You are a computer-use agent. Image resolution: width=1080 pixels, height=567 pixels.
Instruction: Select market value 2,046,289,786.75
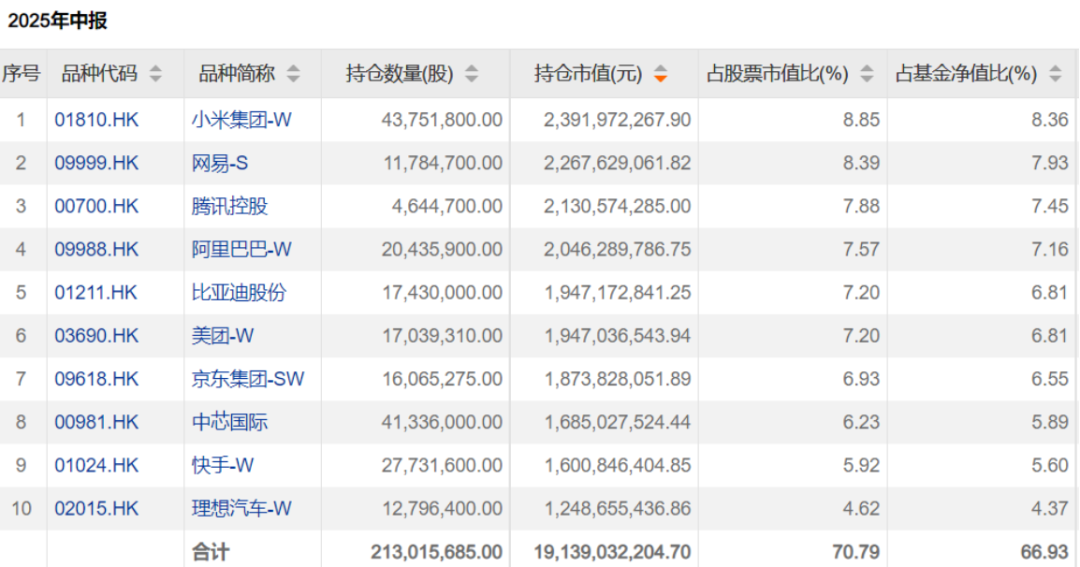pyautogui.click(x=617, y=249)
